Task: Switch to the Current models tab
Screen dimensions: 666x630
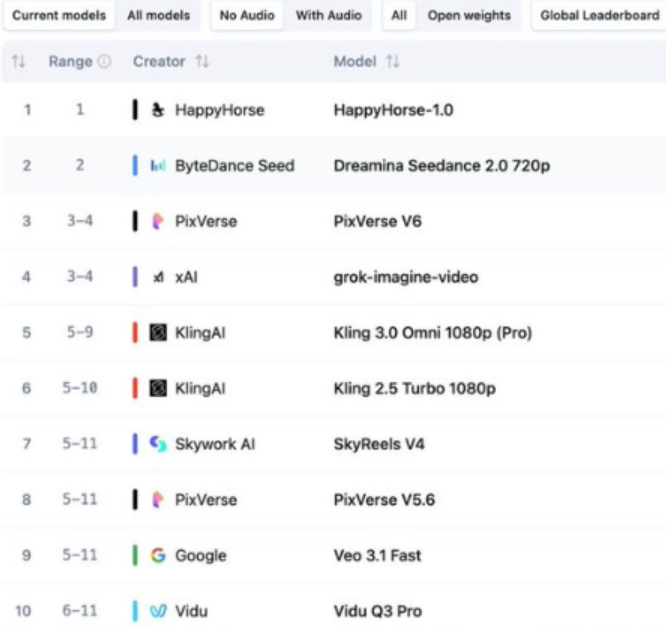Action: (59, 16)
